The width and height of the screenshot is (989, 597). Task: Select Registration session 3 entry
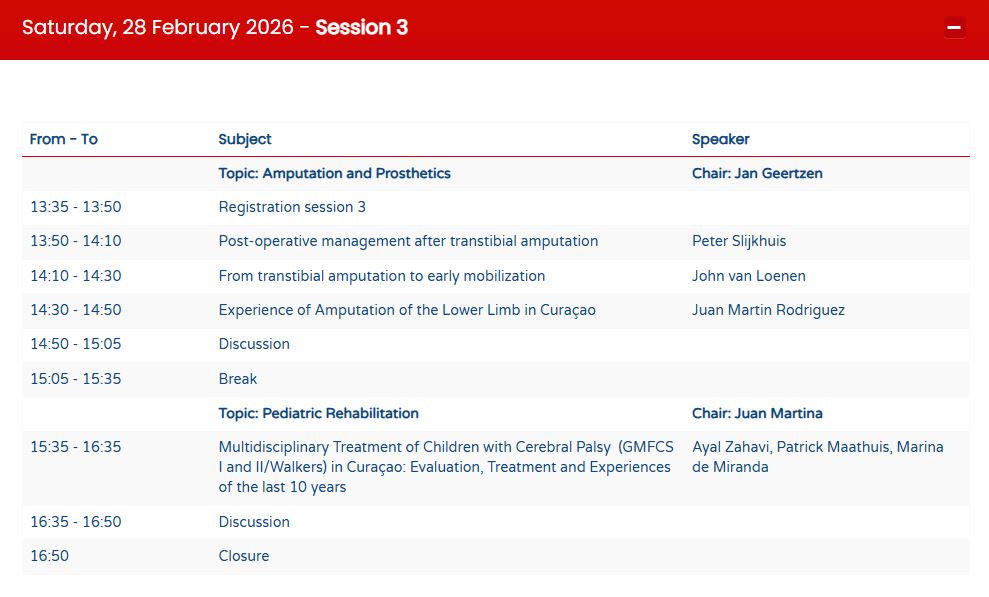pos(292,207)
